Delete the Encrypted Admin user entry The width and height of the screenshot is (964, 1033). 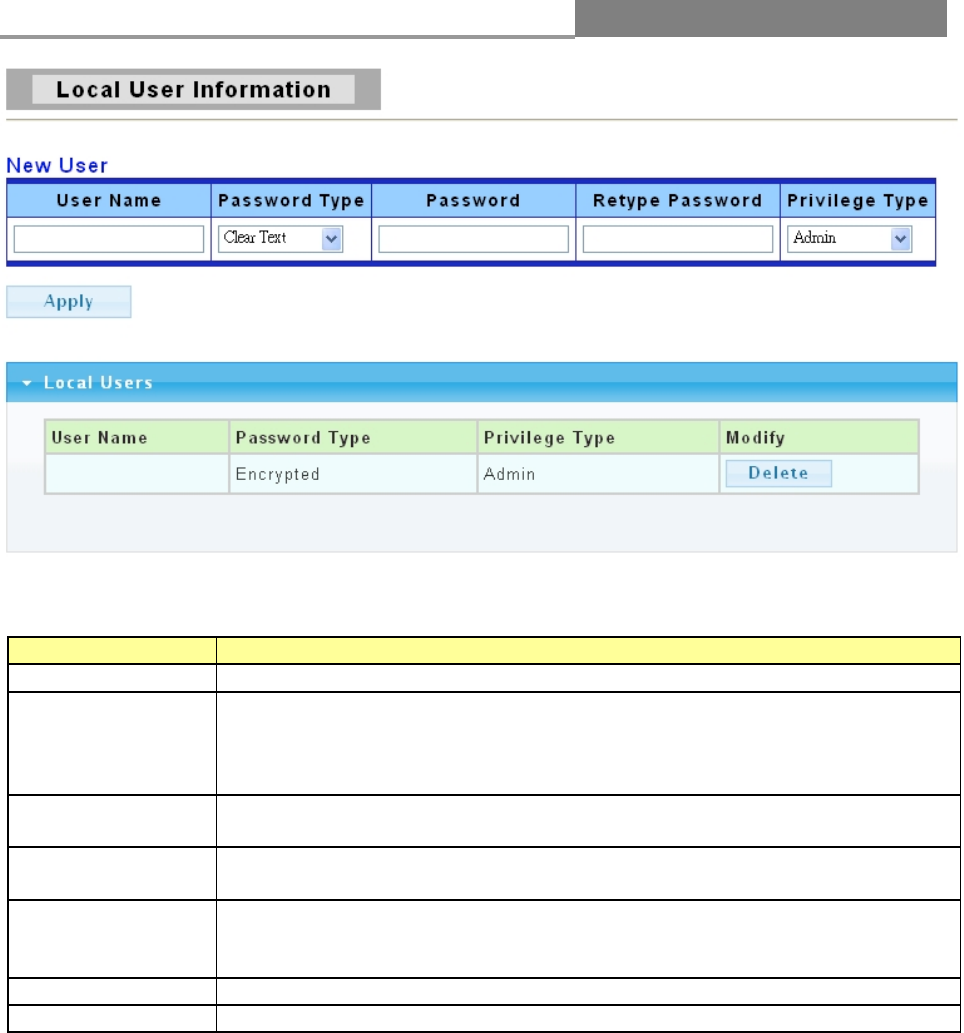tap(778, 473)
